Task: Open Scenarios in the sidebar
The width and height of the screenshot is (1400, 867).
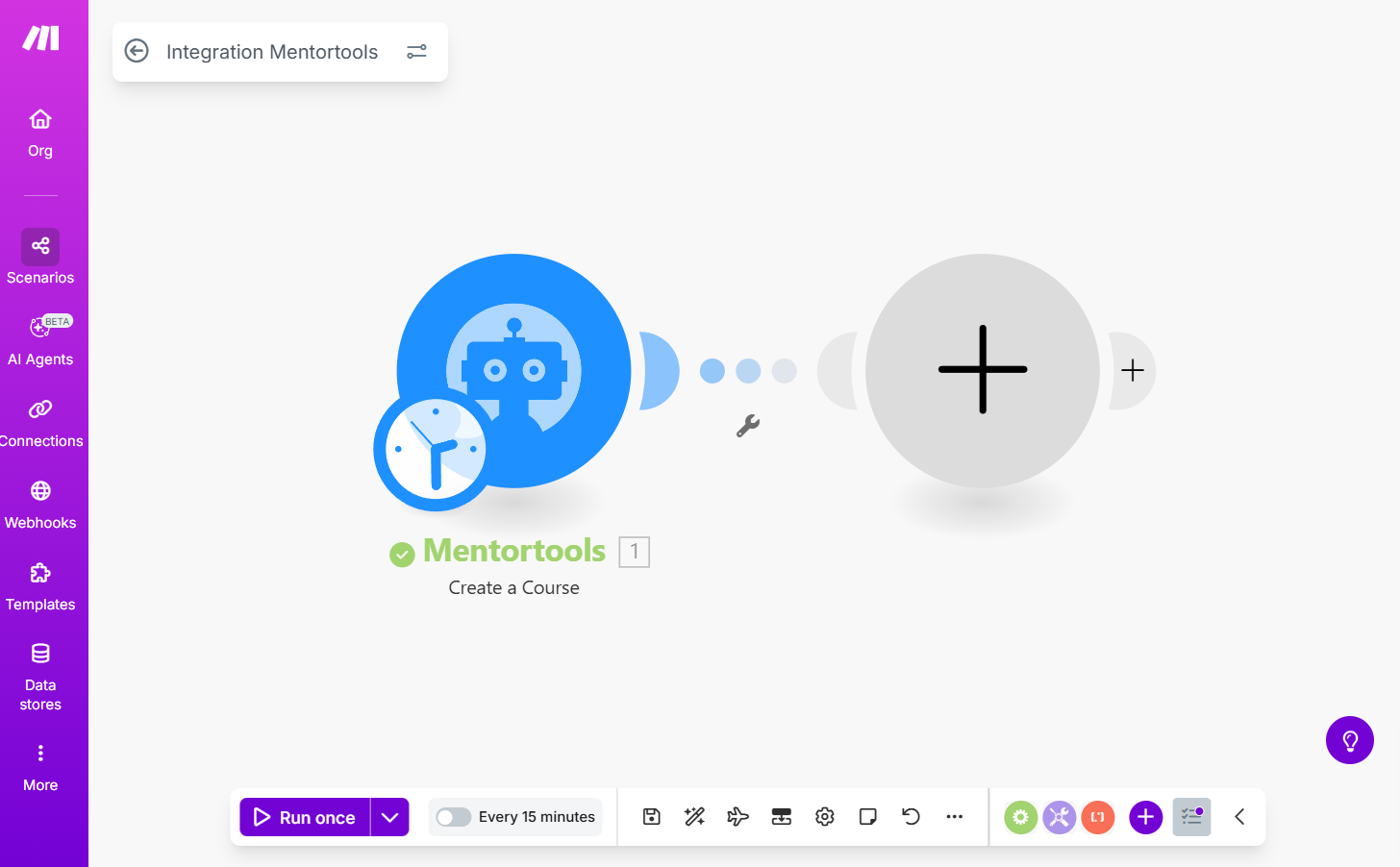Action: point(40,258)
